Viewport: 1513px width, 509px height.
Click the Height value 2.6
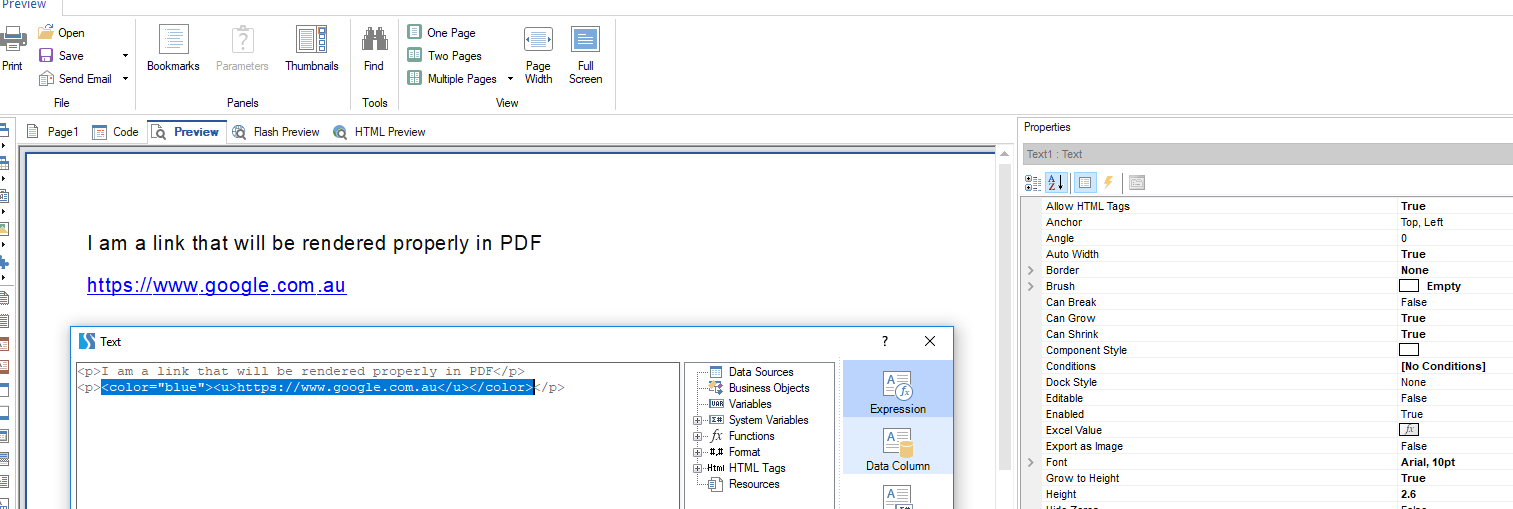1408,494
